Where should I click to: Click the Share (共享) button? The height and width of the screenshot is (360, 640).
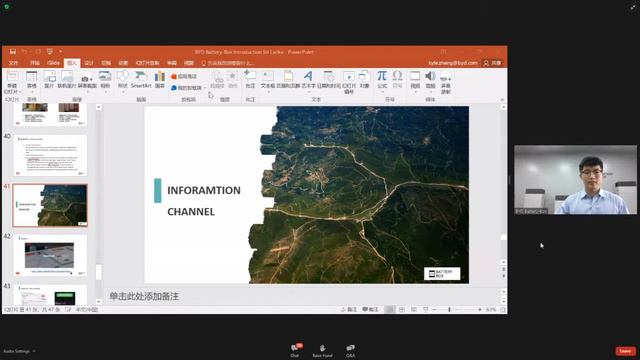[x=492, y=63]
